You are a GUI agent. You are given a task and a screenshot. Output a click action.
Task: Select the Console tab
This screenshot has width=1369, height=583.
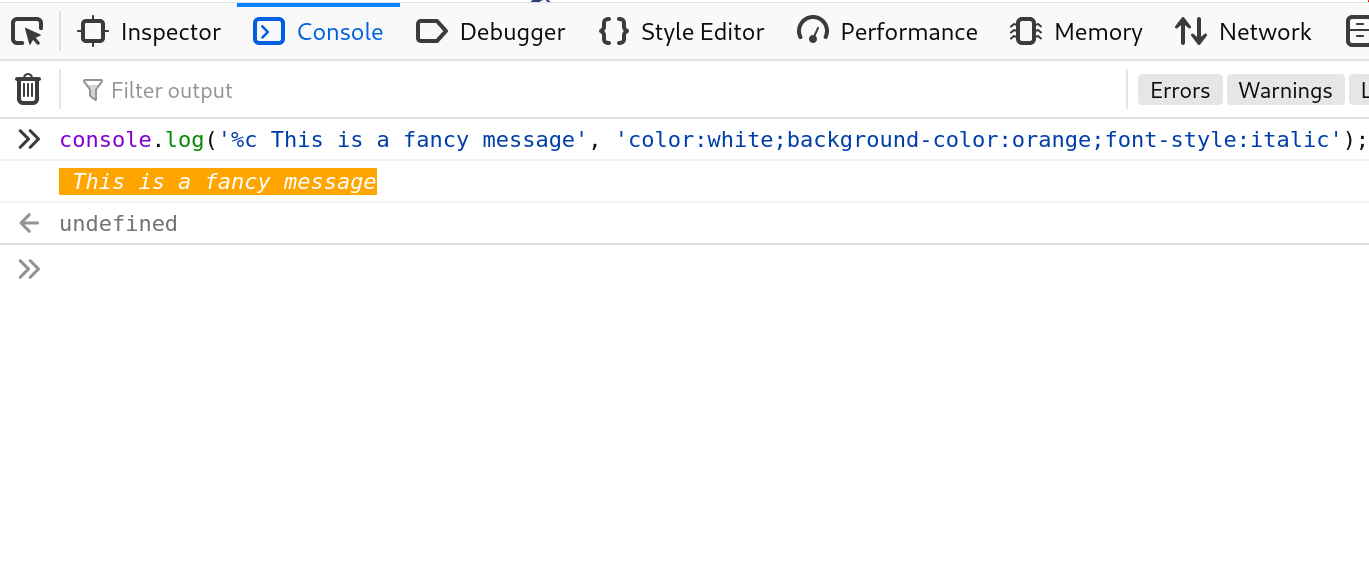coord(319,32)
